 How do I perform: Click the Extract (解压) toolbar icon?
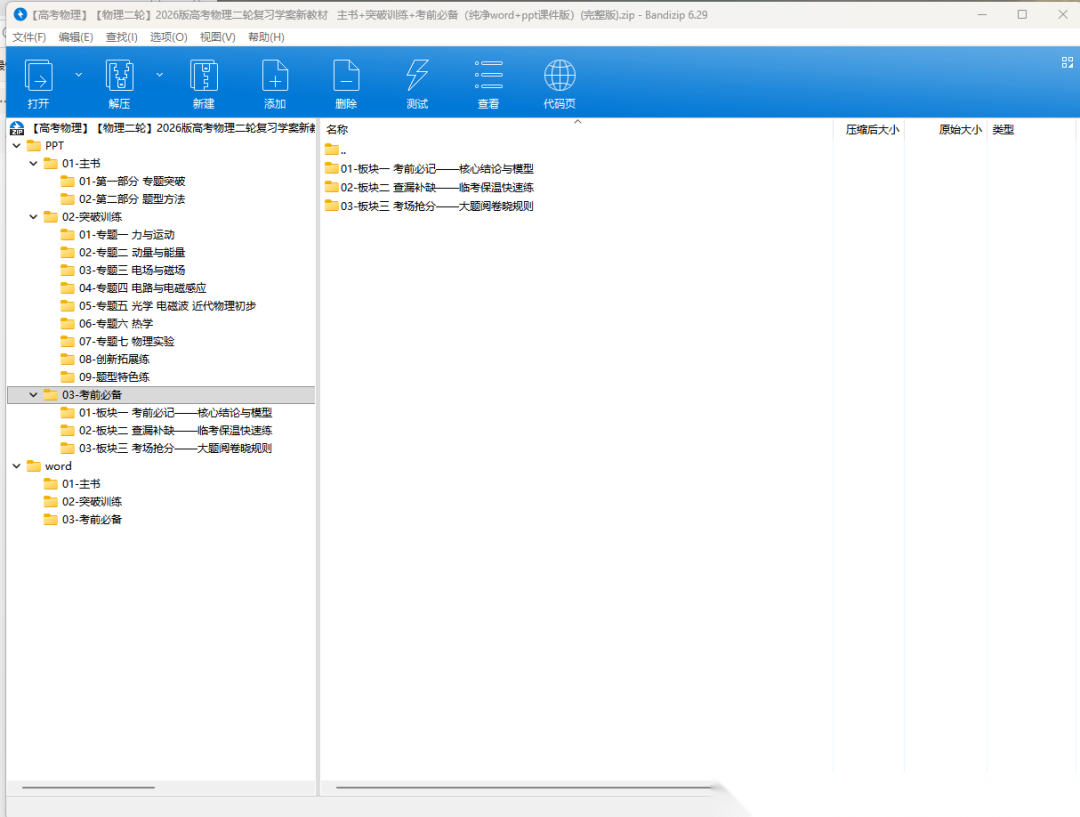(120, 76)
